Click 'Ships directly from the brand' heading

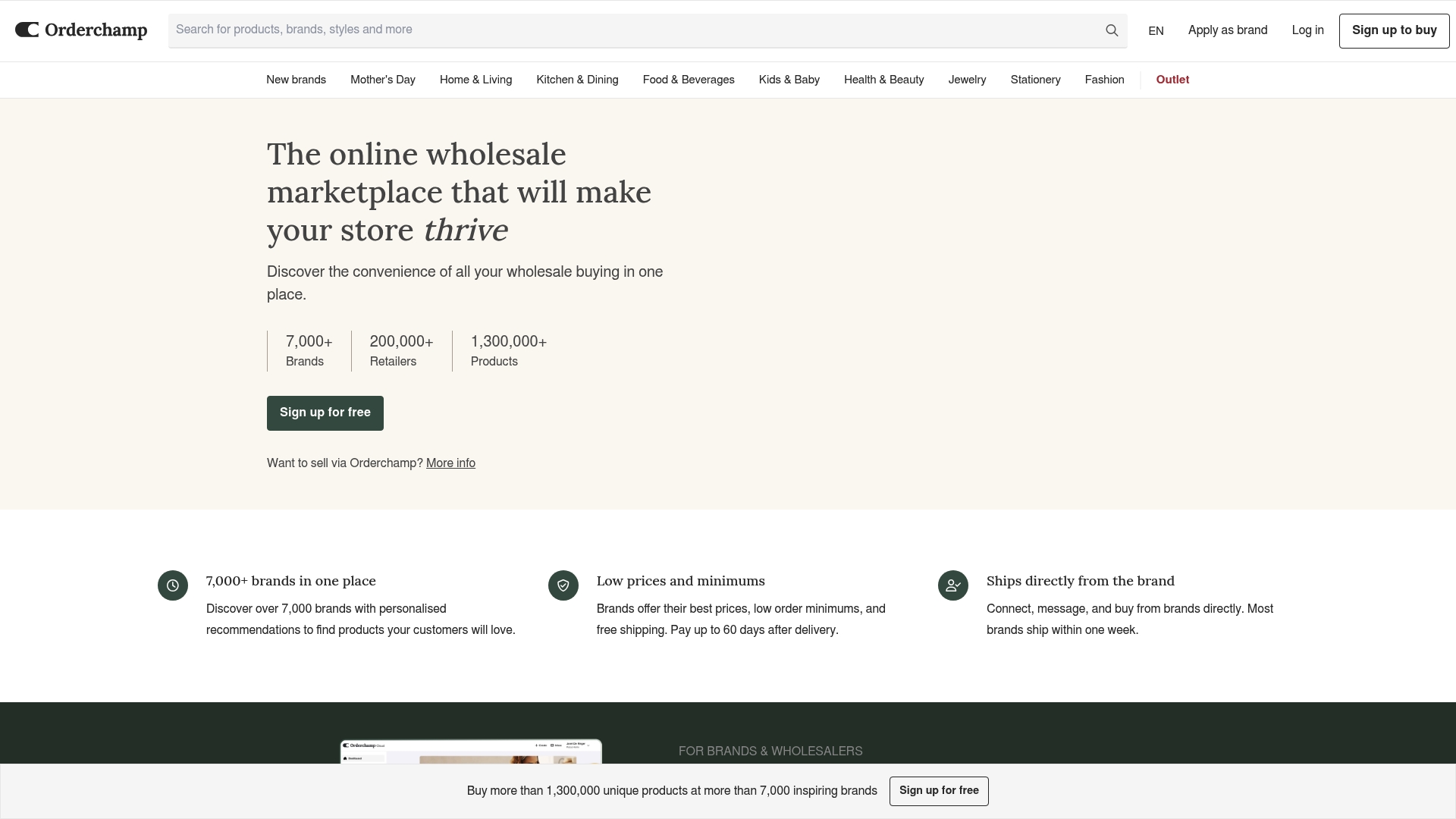coord(1081,581)
